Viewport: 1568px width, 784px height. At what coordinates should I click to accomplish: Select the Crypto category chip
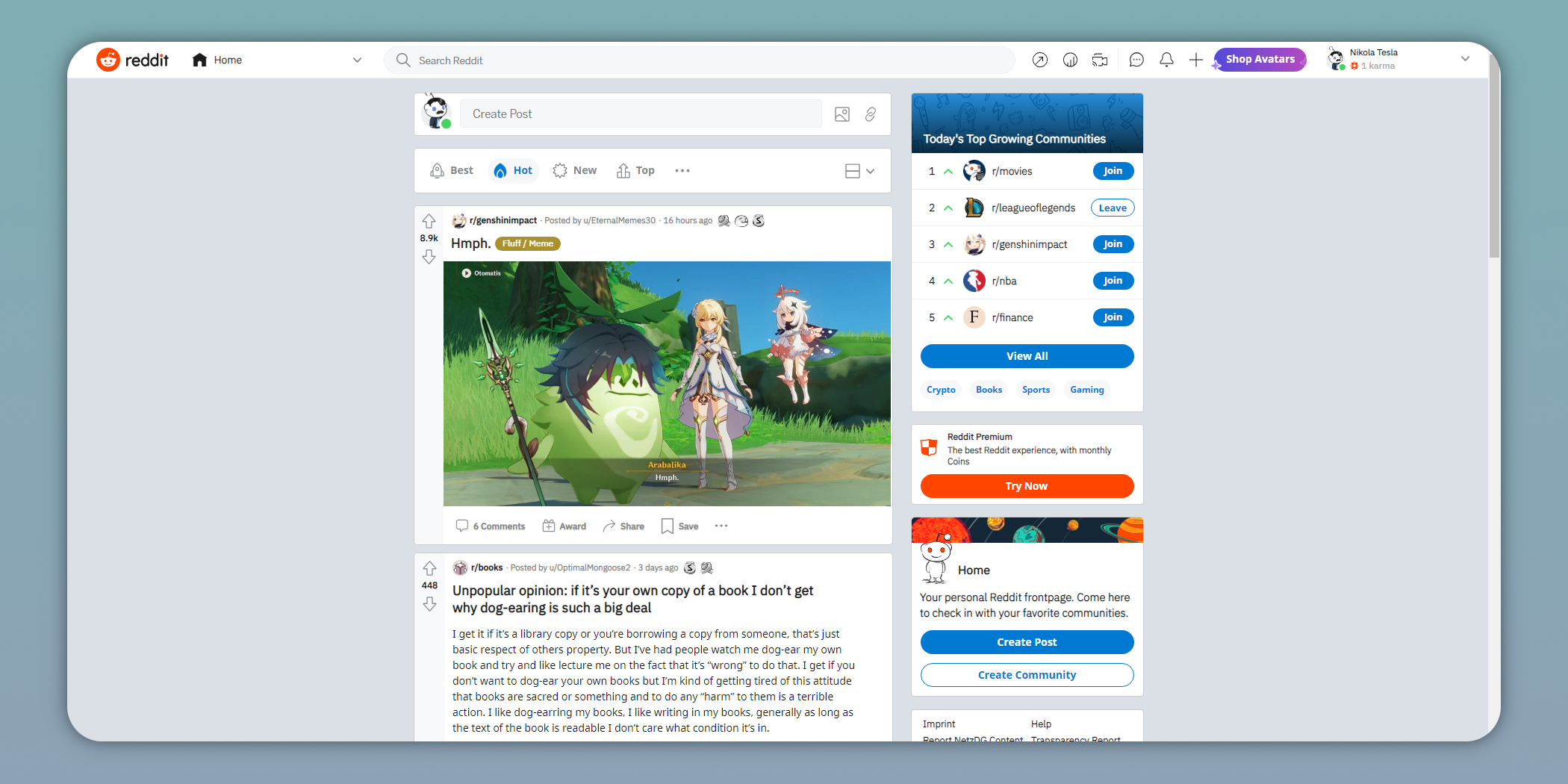pyautogui.click(x=941, y=390)
